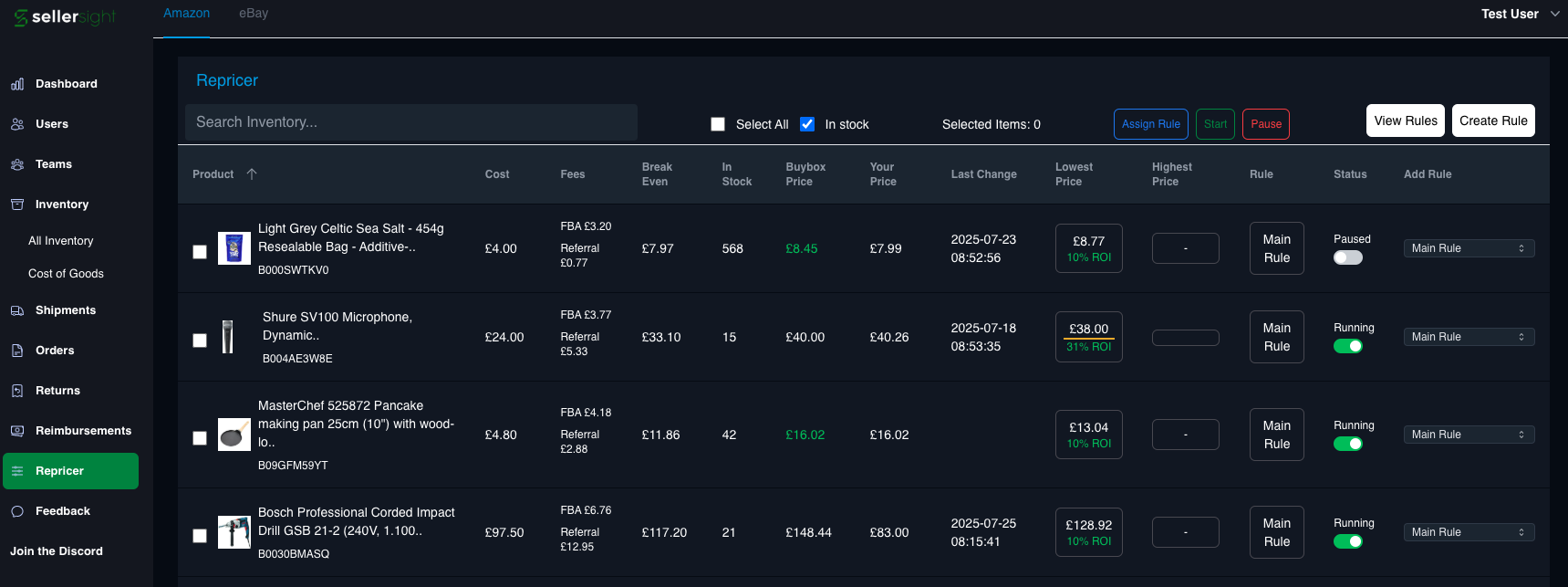Click the Create Rule button

click(x=1492, y=121)
